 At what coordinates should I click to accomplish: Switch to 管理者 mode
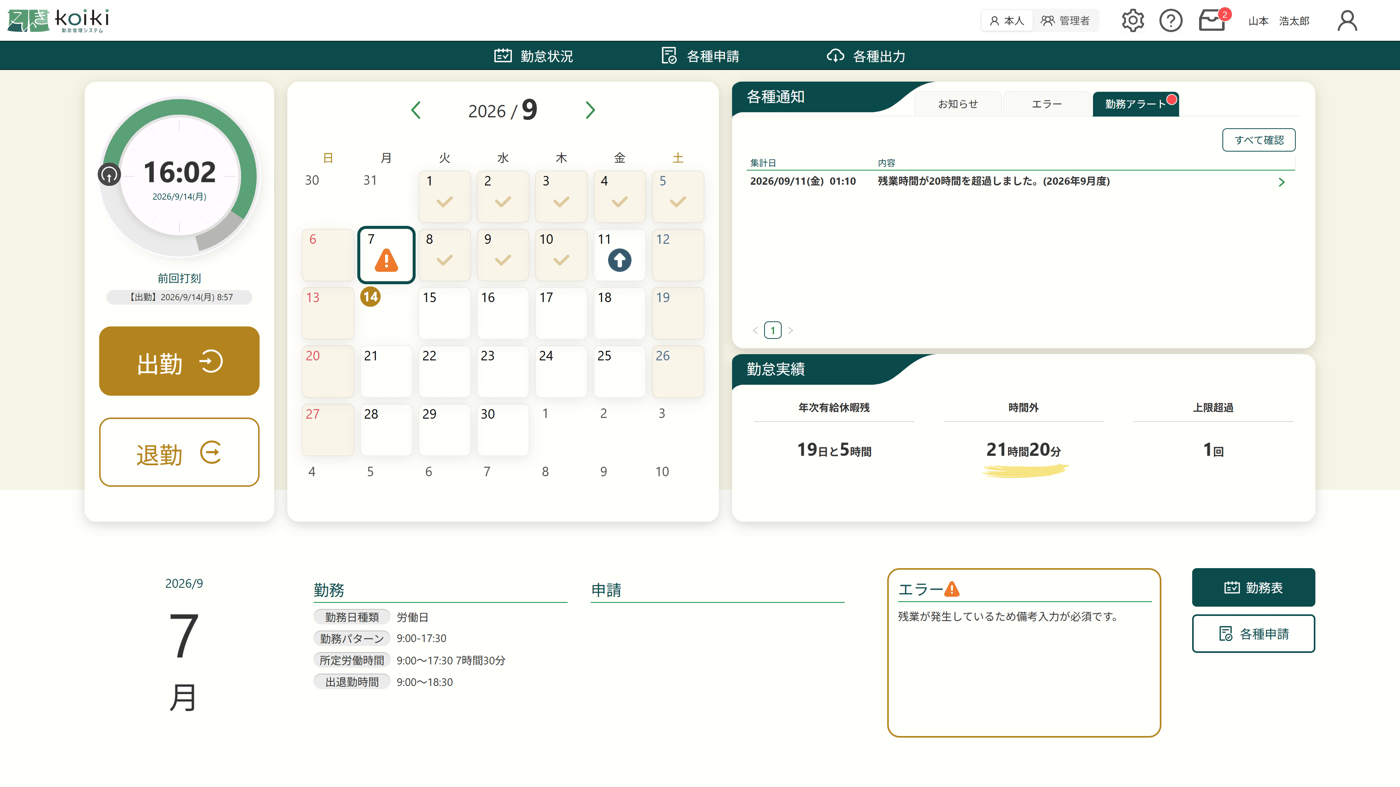coord(1066,20)
